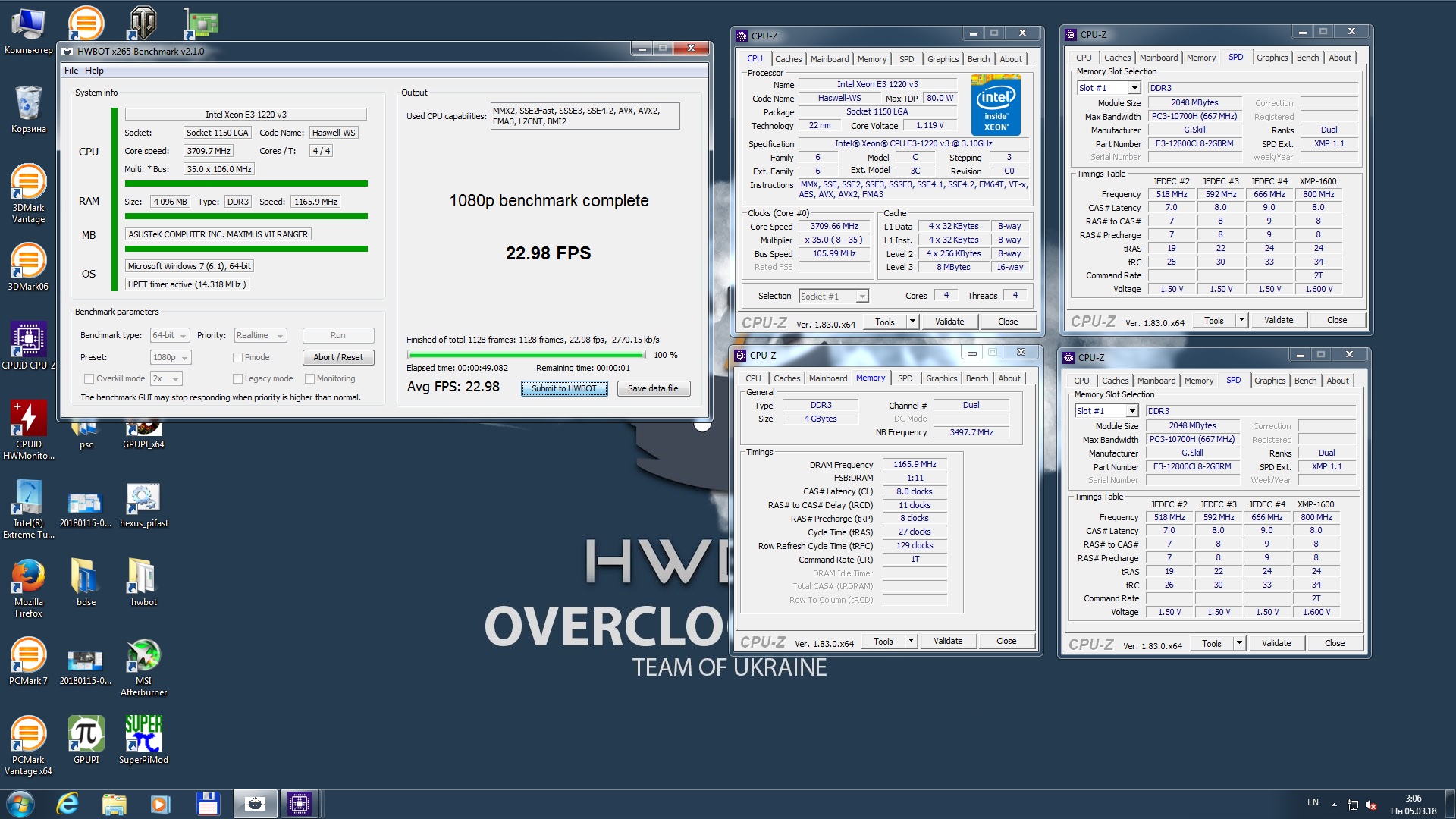Launch 3DMark06 desktop shortcut

pyautogui.click(x=28, y=267)
